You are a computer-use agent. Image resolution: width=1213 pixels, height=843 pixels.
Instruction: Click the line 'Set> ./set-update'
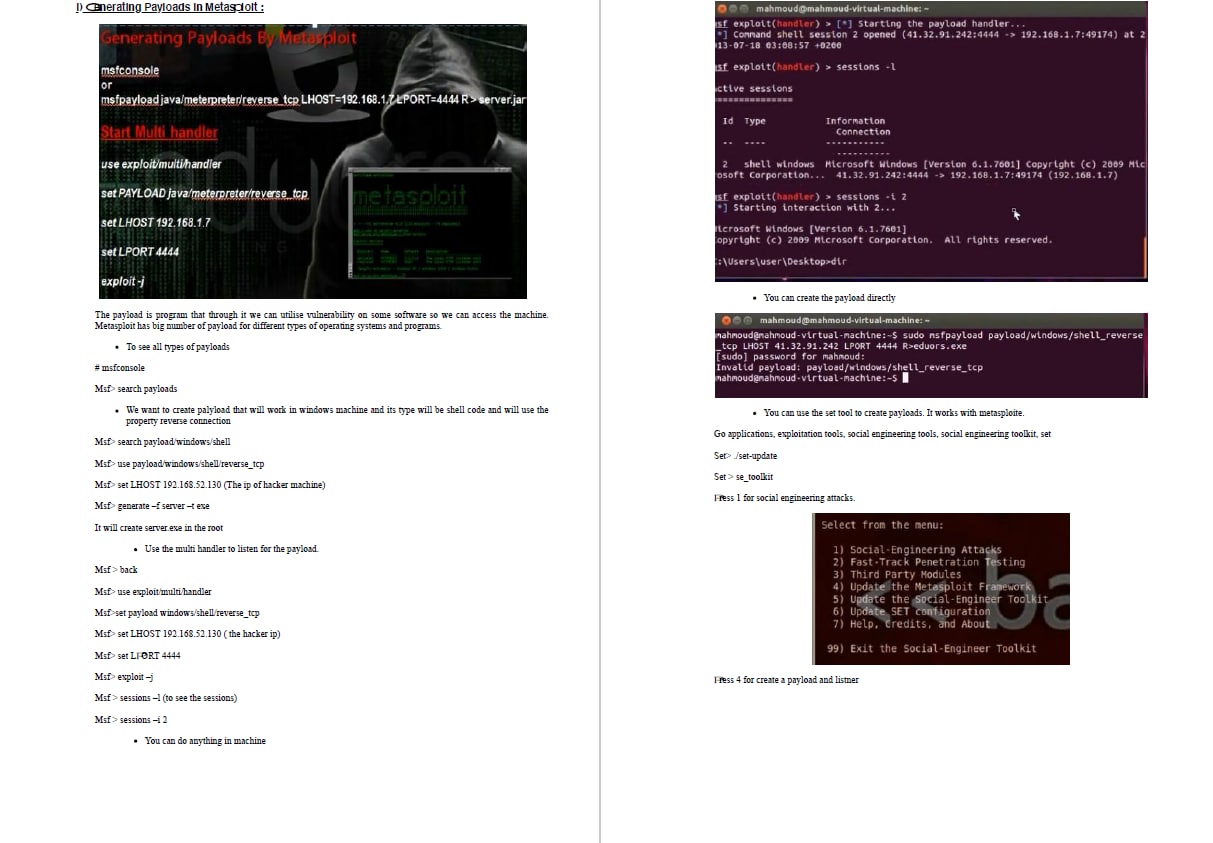coord(745,456)
